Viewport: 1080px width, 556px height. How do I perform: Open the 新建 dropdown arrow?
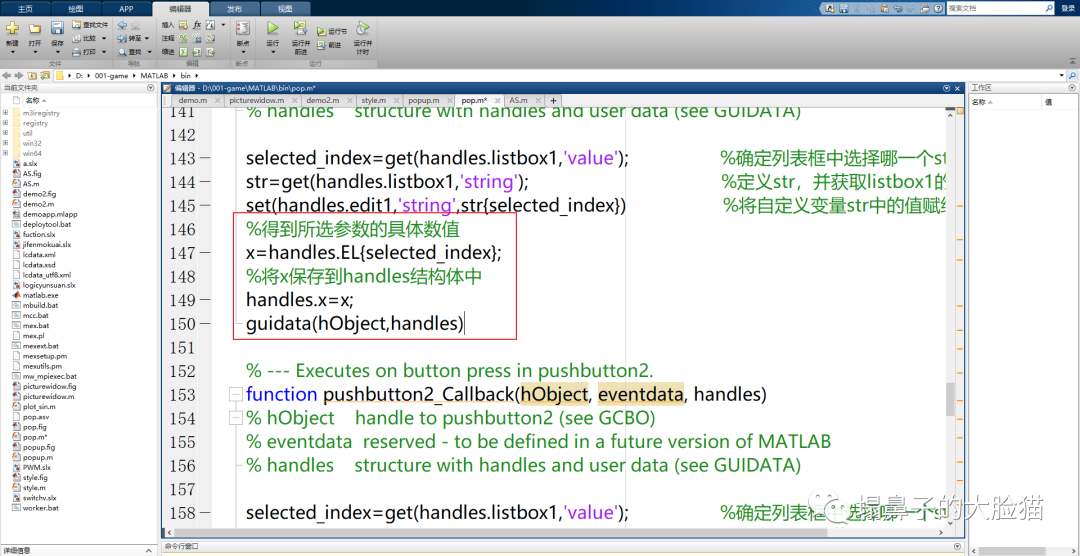coord(12,52)
